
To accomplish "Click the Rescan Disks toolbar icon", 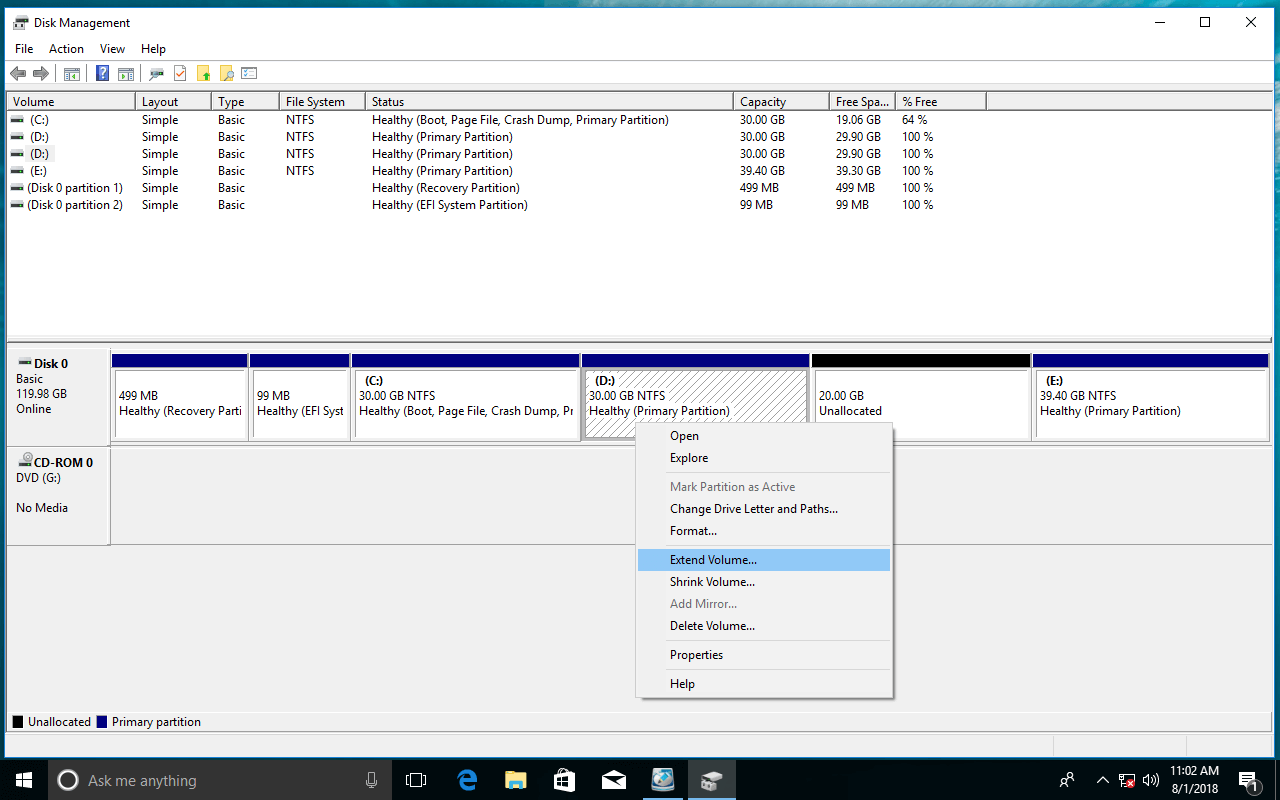I will tap(155, 73).
